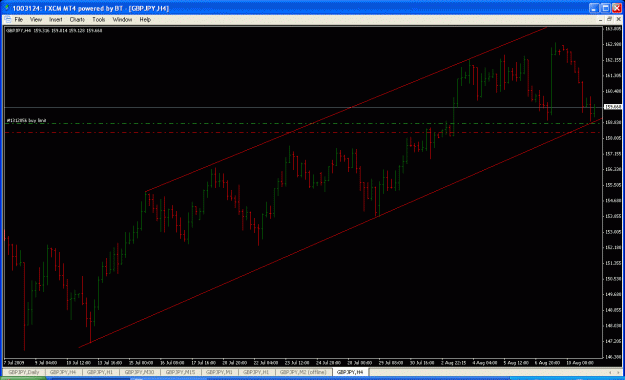
Task: Select the upper red channel trendline
Action: pos(346,110)
